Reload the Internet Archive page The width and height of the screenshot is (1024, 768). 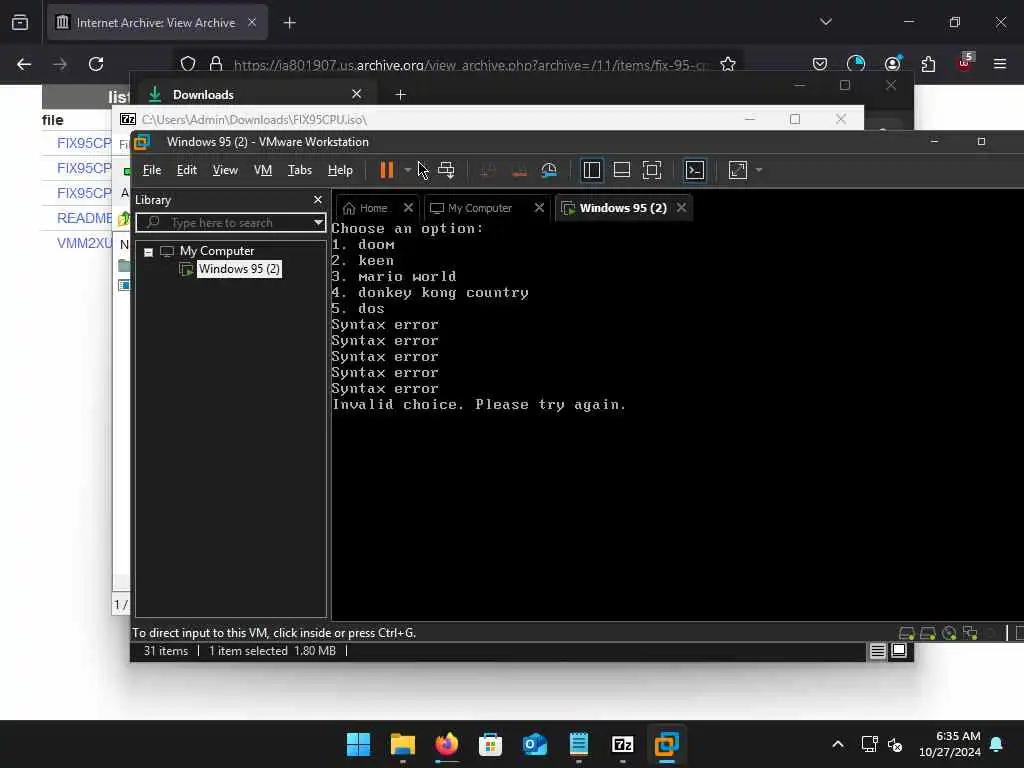[x=96, y=64]
